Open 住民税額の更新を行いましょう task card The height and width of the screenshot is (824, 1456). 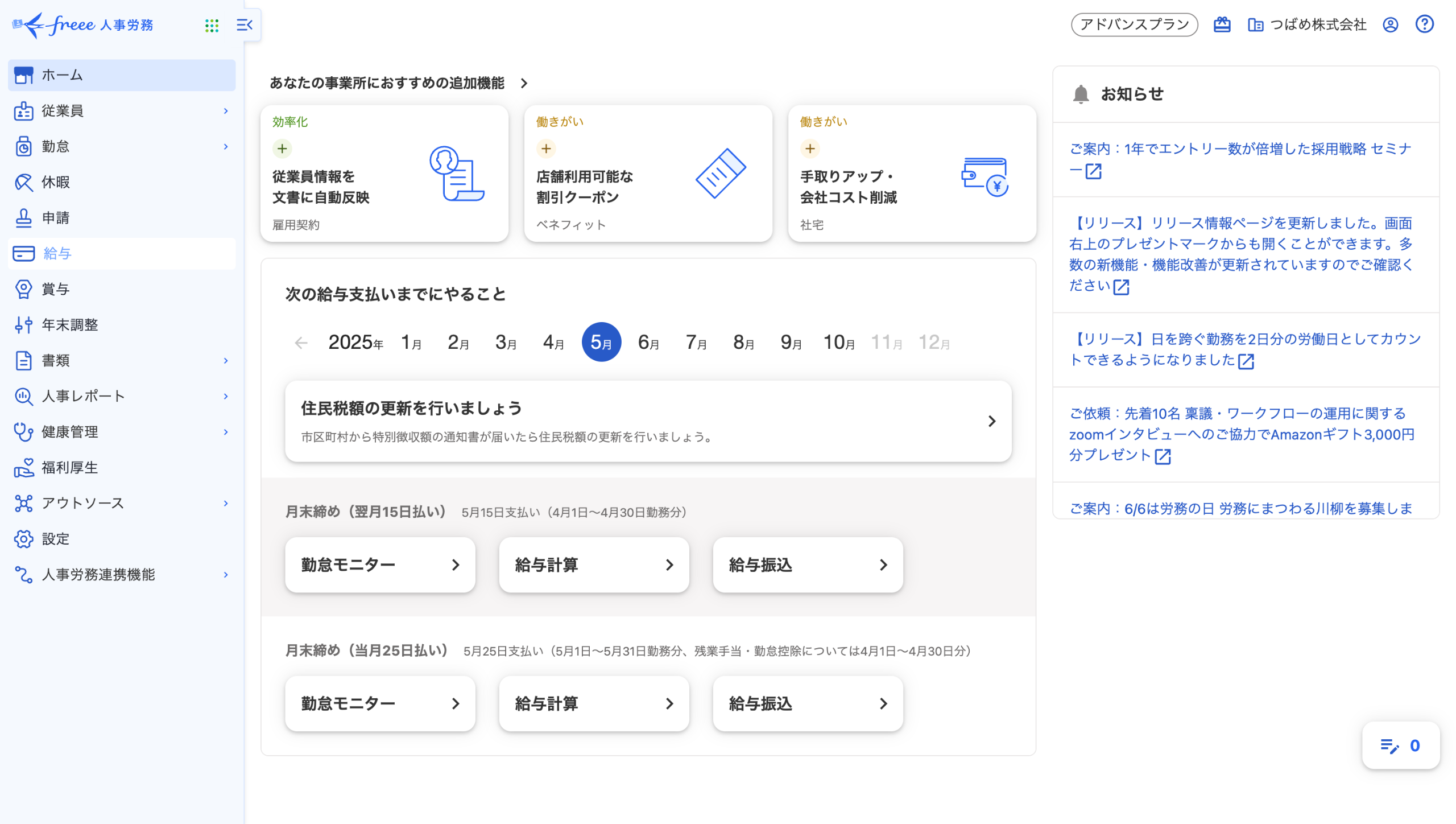click(648, 421)
